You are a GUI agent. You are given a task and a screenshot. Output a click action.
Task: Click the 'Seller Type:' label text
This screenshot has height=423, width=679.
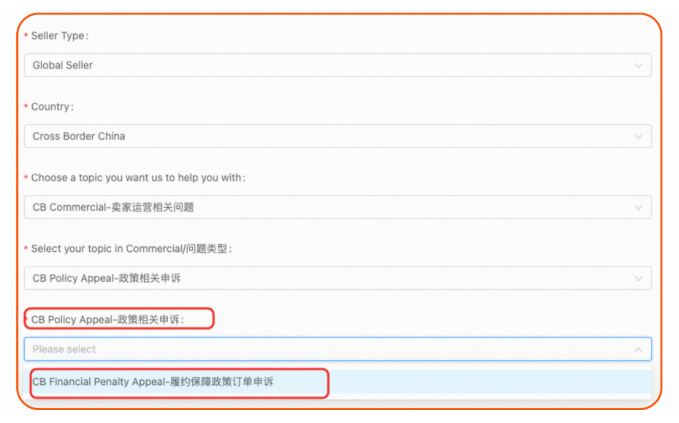point(60,36)
